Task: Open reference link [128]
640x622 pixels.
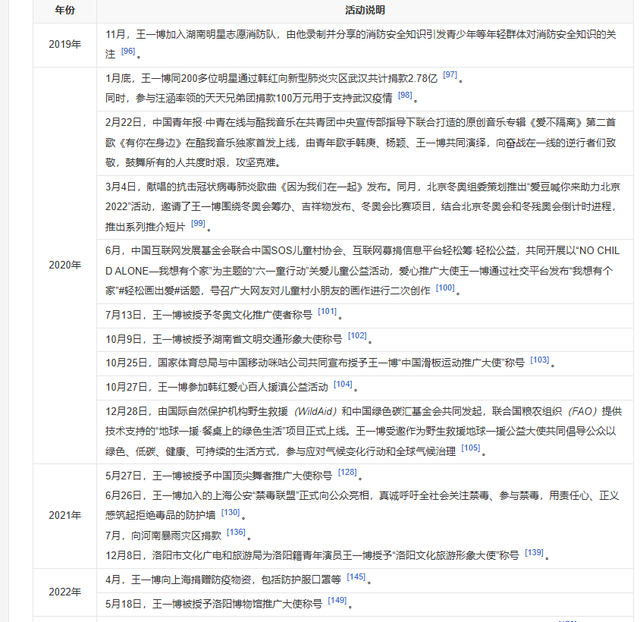Action: coord(347,472)
